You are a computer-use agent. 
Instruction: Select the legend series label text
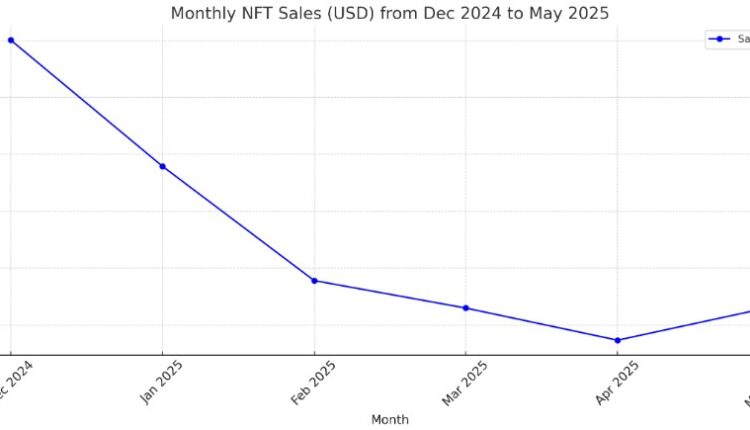pyautogui.click(x=743, y=39)
